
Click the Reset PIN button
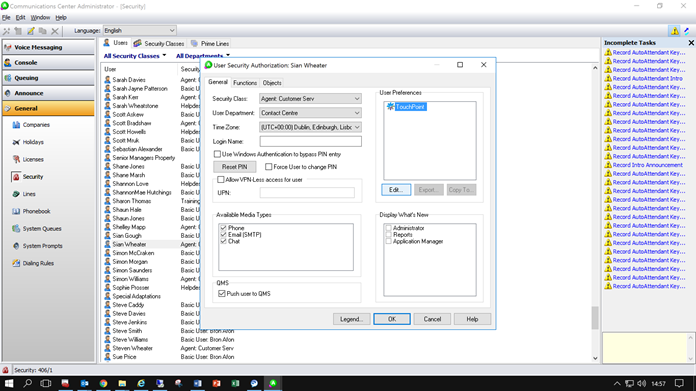(234, 167)
